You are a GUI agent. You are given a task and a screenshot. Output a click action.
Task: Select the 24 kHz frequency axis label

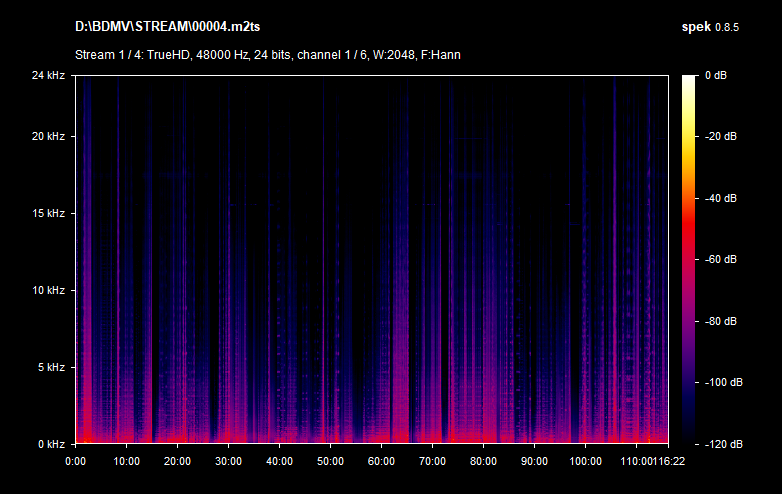[48, 75]
